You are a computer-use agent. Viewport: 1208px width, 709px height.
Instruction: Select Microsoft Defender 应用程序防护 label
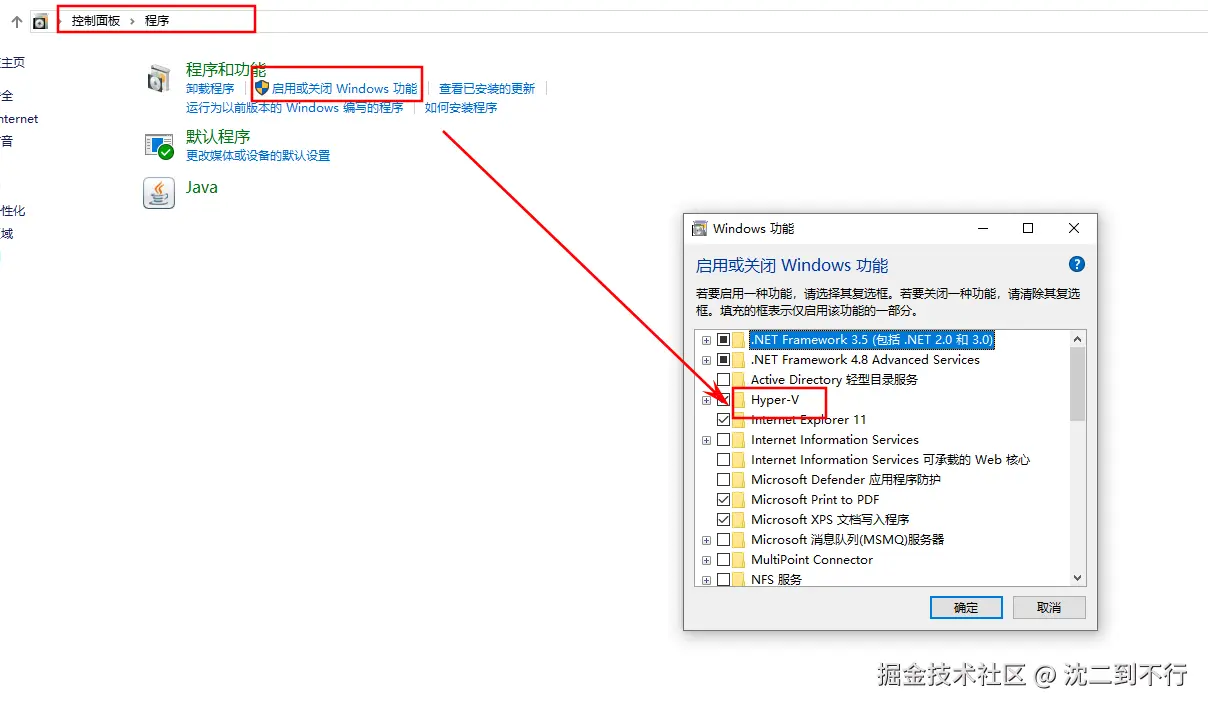pyautogui.click(x=846, y=480)
